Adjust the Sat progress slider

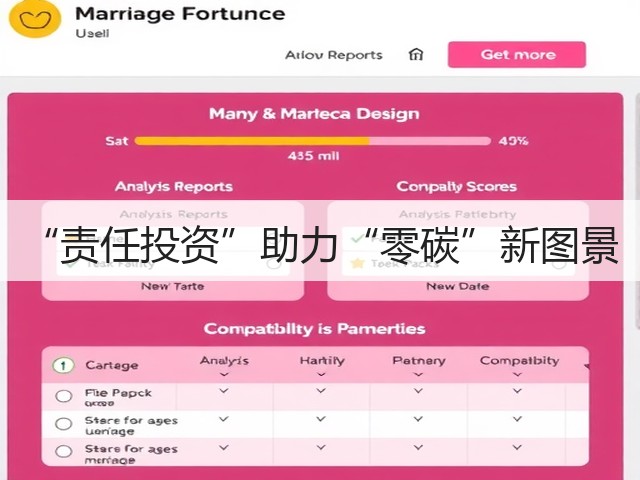(312, 141)
